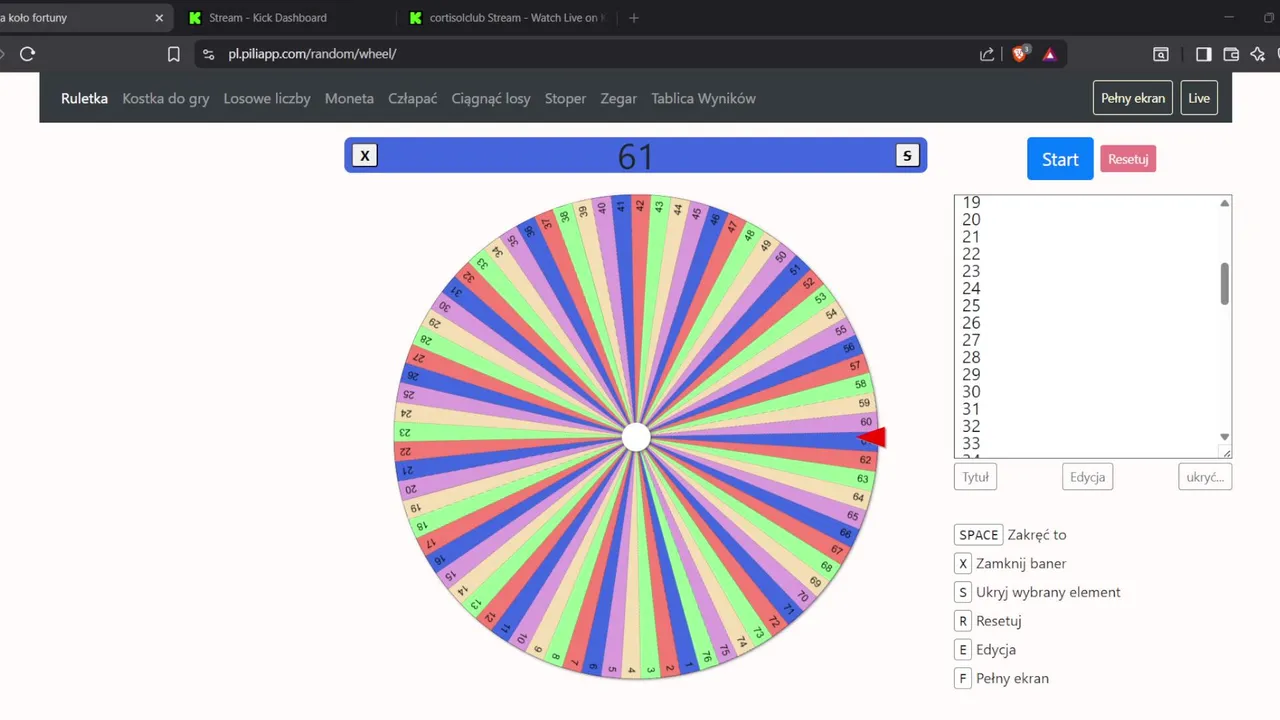1280x720 pixels.
Task: Click the F key hint beside Pełny ekran
Action: click(x=963, y=678)
